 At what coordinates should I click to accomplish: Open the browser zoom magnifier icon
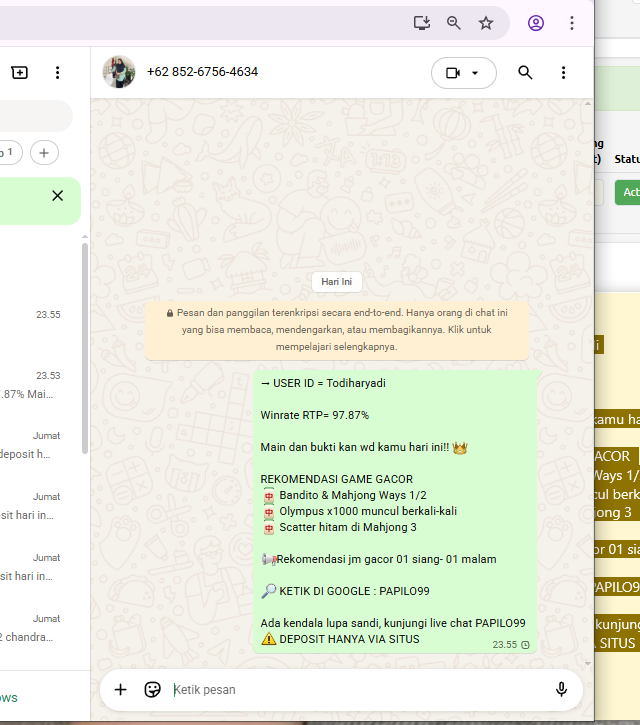(454, 23)
